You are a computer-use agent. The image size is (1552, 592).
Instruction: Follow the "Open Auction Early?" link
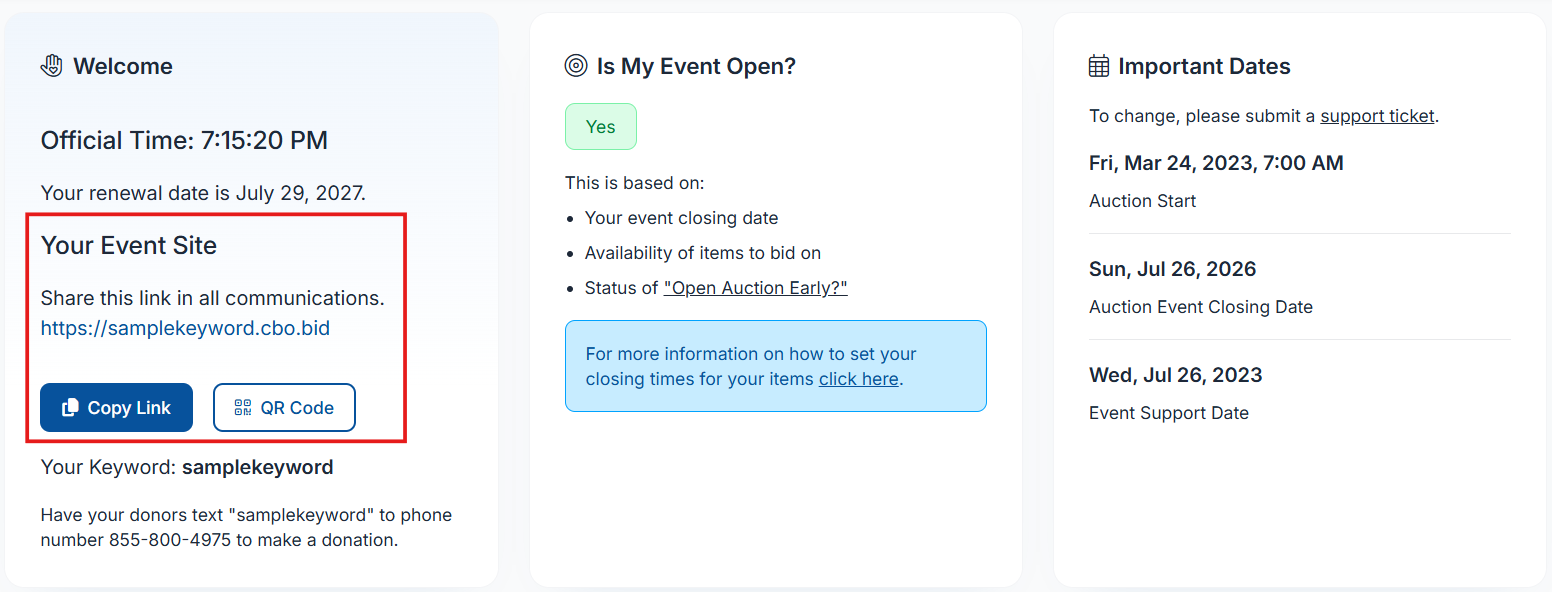(755, 288)
